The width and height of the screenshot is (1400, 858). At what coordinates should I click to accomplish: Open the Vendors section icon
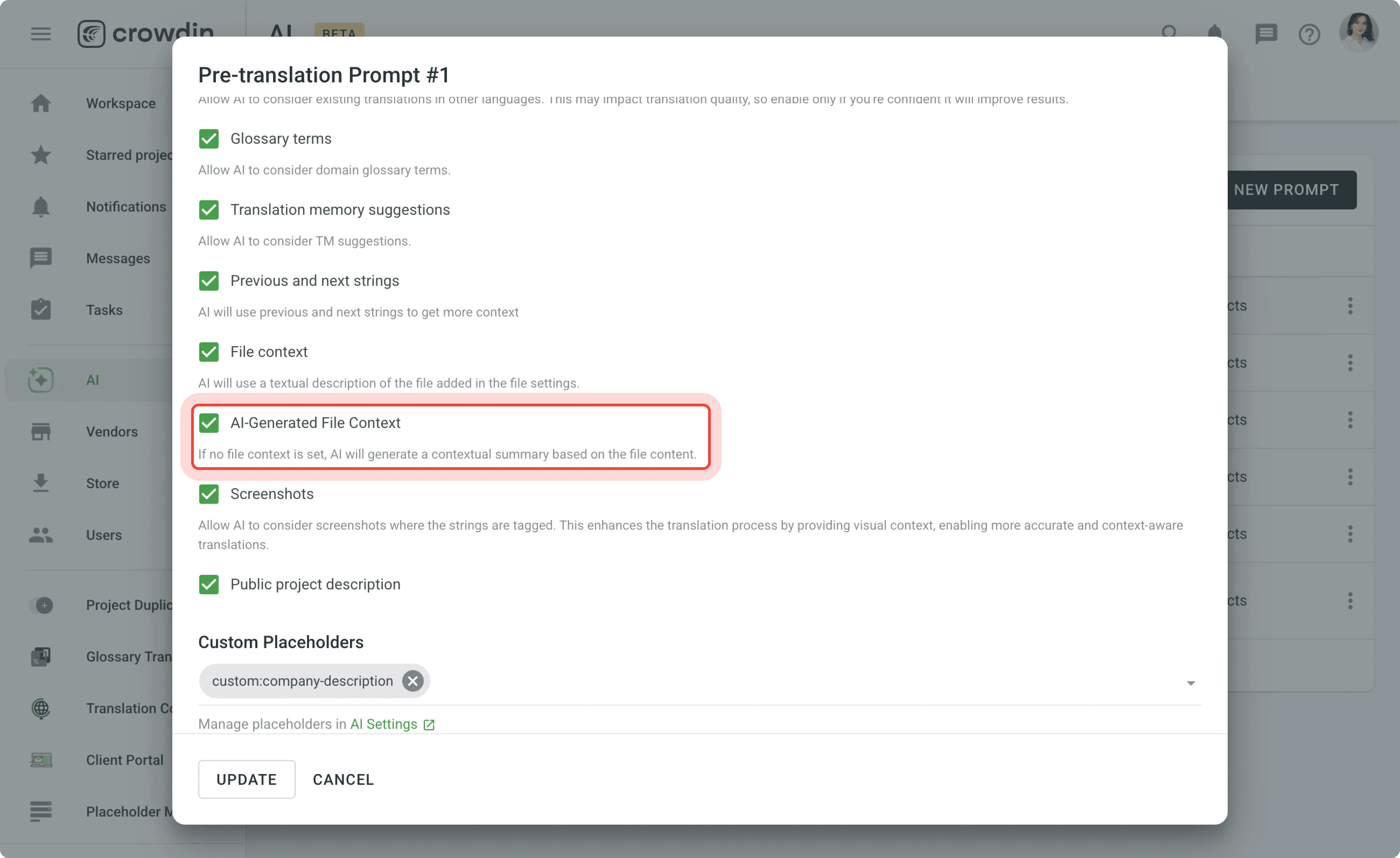(40, 431)
